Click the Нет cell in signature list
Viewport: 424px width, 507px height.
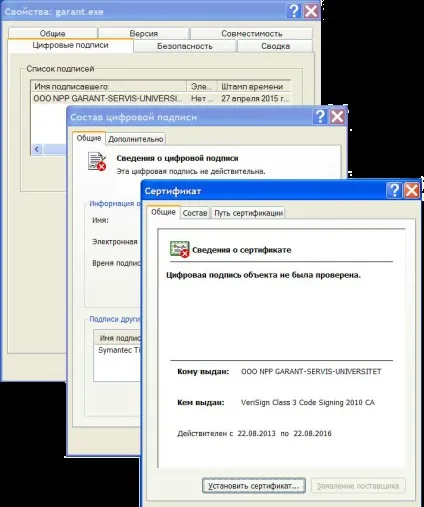click(202, 98)
